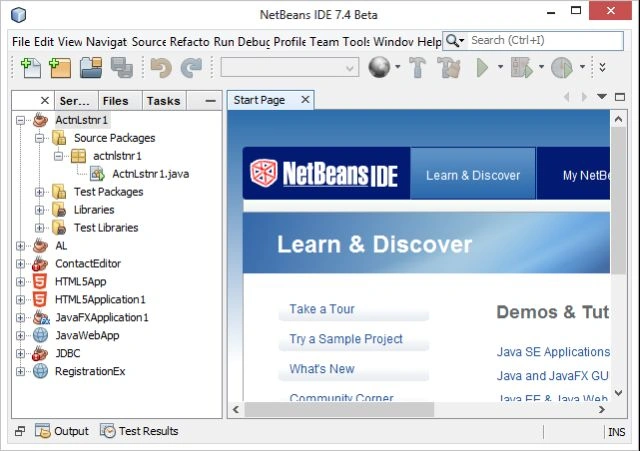Open the Java and JavaFX GUI link
The image size is (640, 451).
point(553,375)
